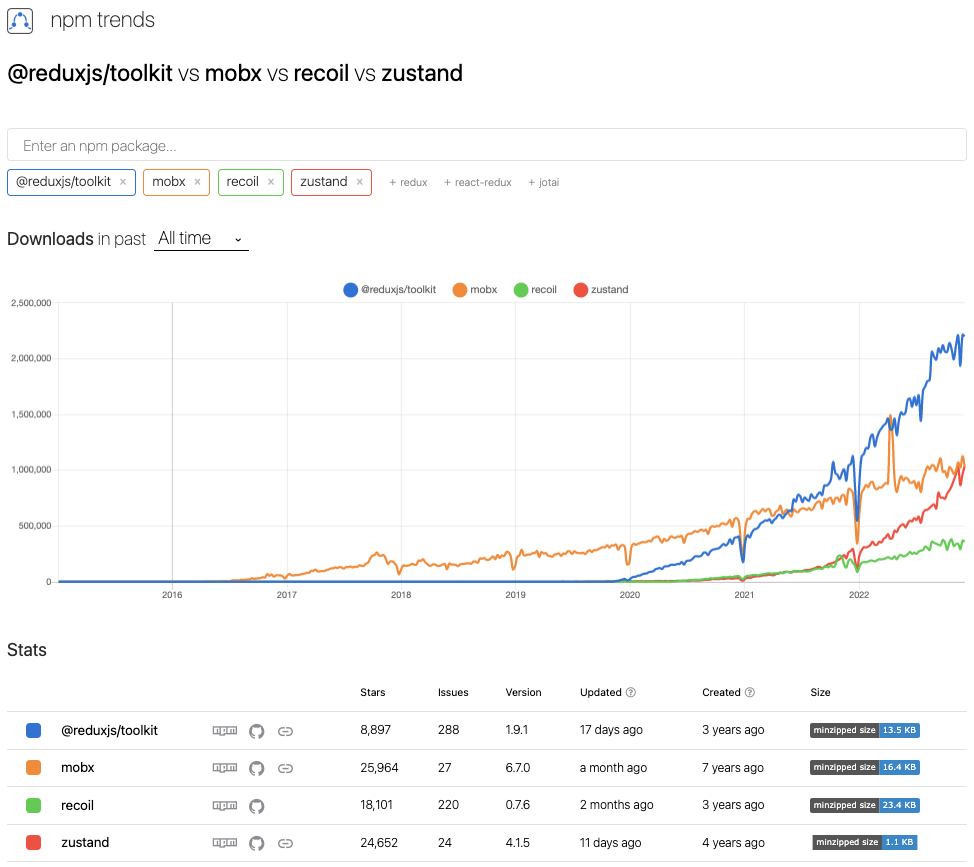Open npm page for @reduxjs/toolkit
This screenshot has height=867, width=974.
225,730
